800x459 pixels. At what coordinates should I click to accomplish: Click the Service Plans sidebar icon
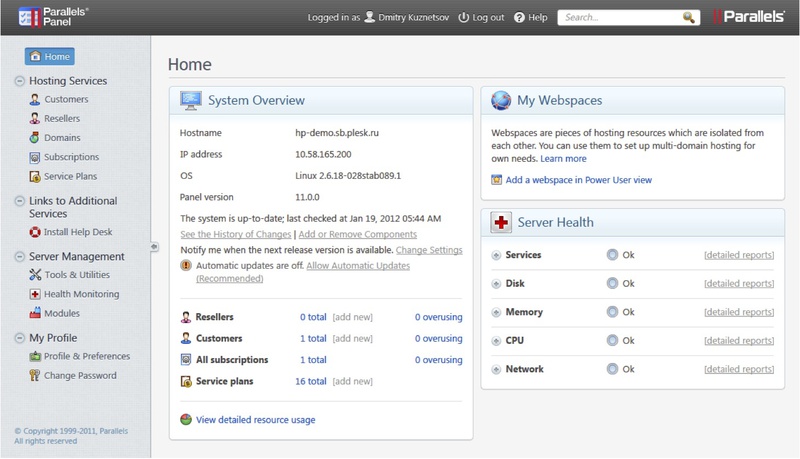pyautogui.click(x=35, y=177)
